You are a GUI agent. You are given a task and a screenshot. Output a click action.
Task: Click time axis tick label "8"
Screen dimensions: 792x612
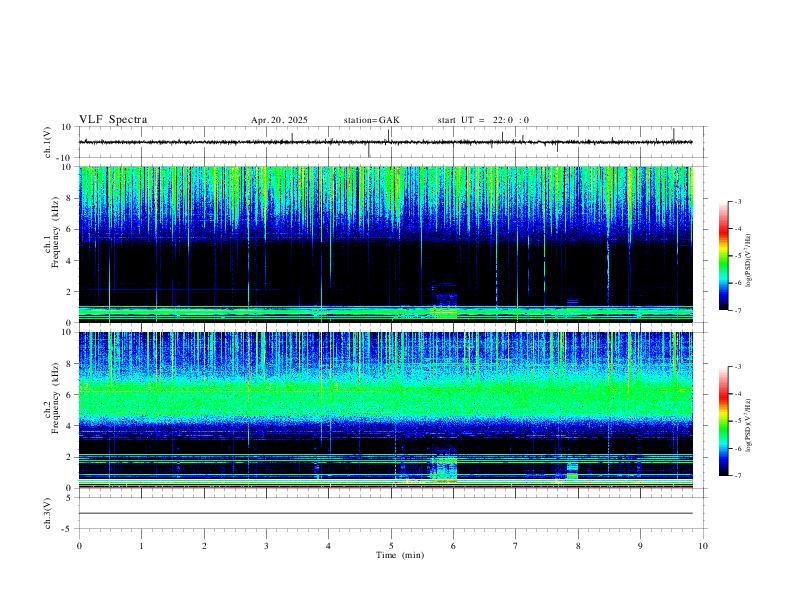point(578,546)
